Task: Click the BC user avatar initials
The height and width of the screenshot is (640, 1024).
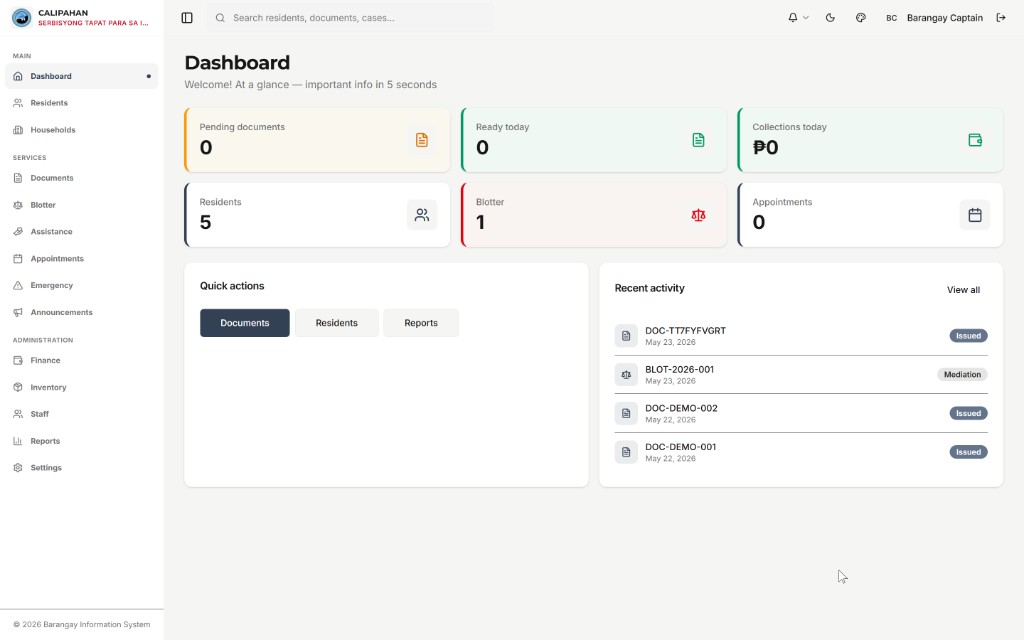Action: [891, 18]
